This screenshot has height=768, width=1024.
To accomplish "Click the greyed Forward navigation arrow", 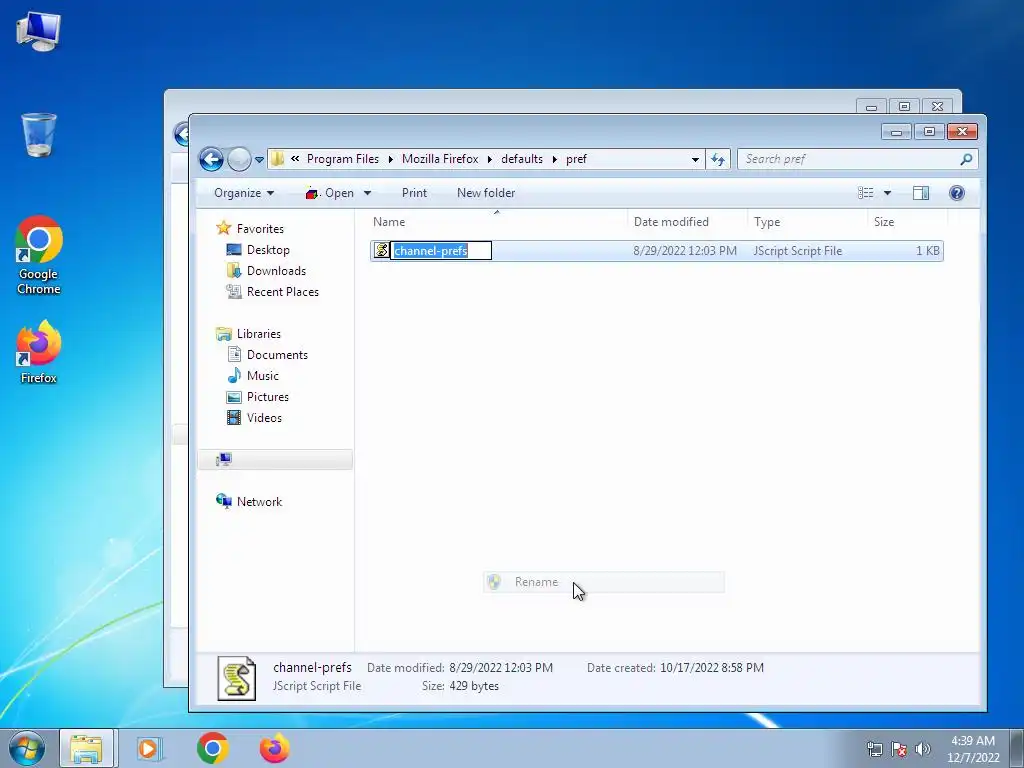I will (239, 159).
